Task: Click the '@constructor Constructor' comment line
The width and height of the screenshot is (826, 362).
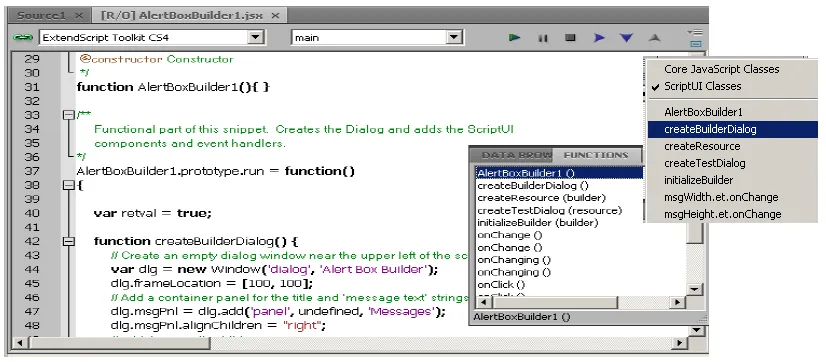Action: (x=156, y=59)
